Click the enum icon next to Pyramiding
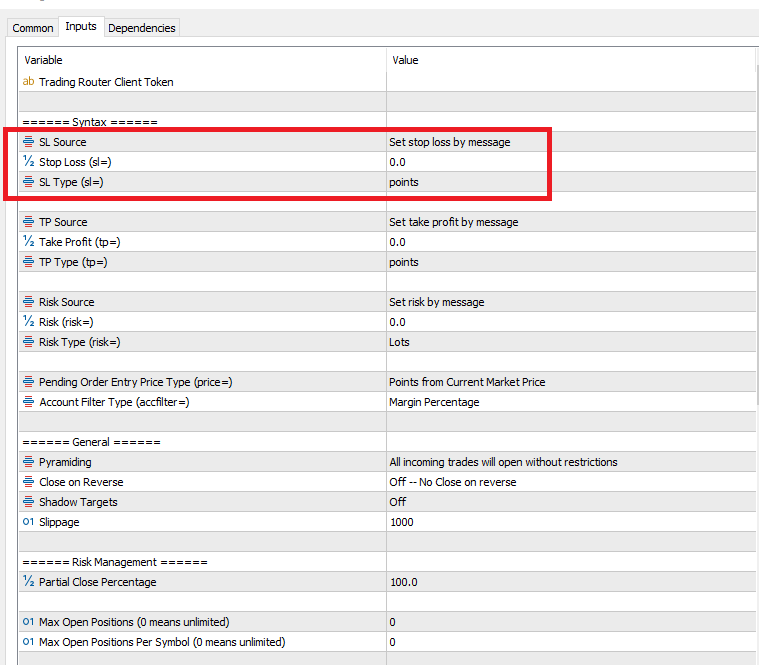 (29, 462)
